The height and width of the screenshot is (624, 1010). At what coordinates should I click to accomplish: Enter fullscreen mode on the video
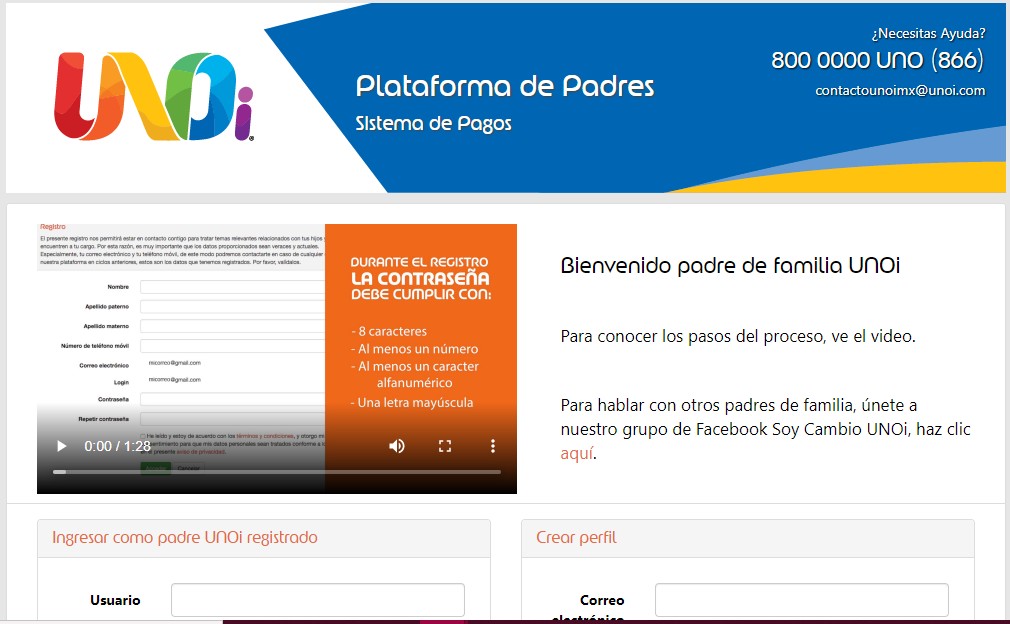pos(444,446)
